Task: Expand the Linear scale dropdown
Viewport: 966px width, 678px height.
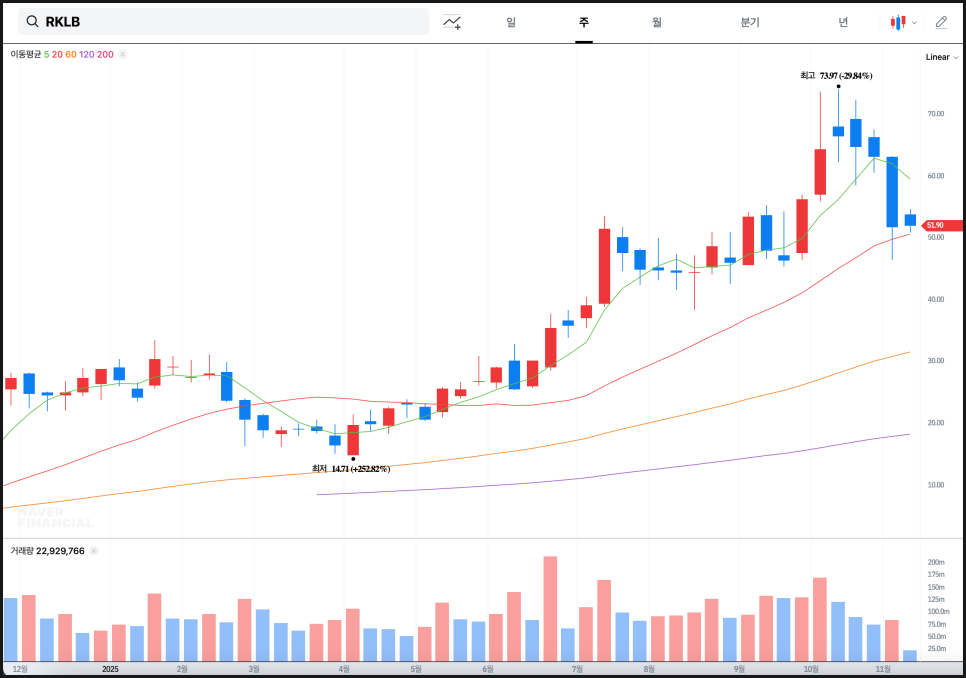Action: (x=941, y=57)
